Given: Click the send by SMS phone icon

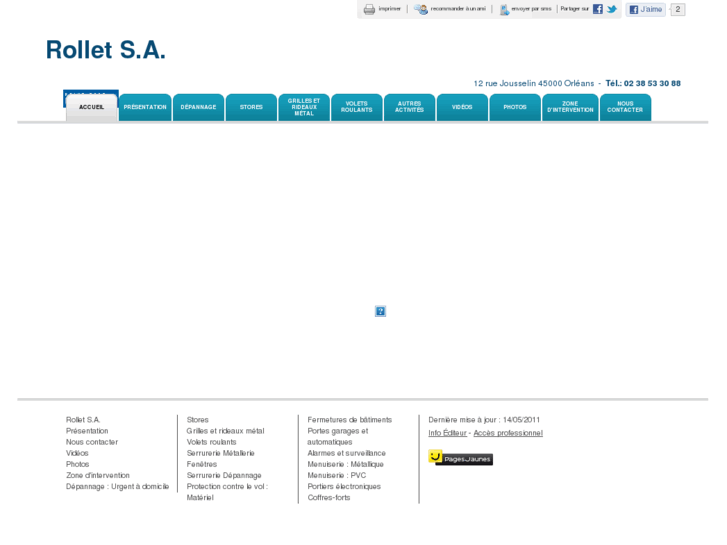Looking at the screenshot, I should (504, 9).
